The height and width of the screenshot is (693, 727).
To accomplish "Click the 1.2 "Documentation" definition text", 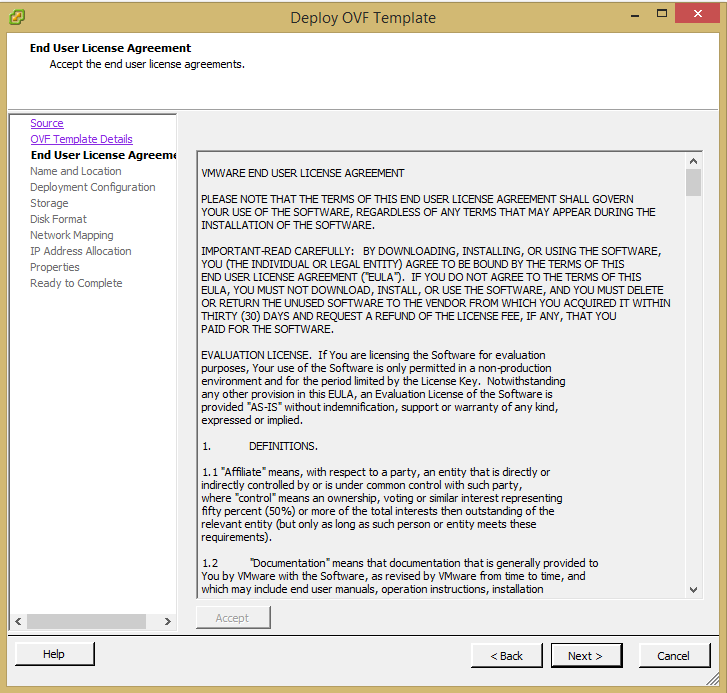I will [400, 576].
